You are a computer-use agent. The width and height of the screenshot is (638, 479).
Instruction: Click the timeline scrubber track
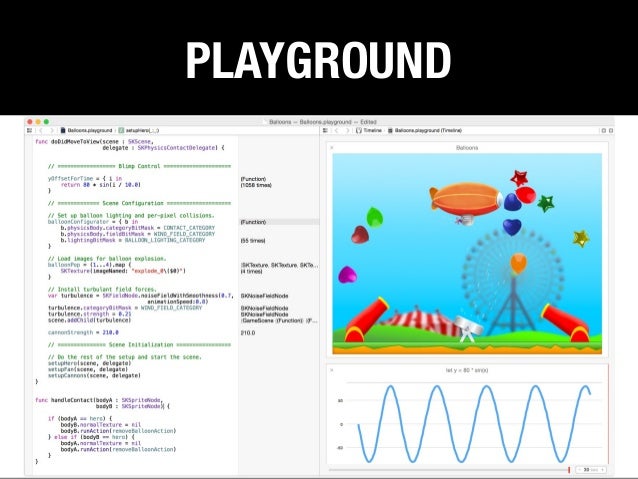[x=448, y=470]
